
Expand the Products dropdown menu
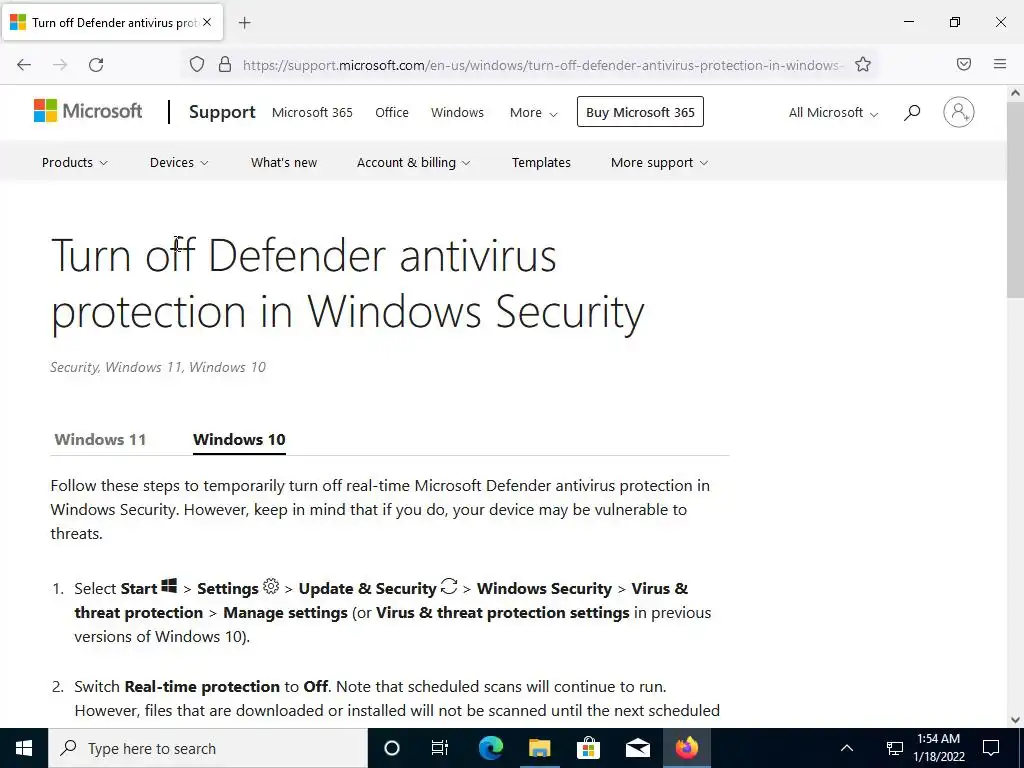(74, 163)
